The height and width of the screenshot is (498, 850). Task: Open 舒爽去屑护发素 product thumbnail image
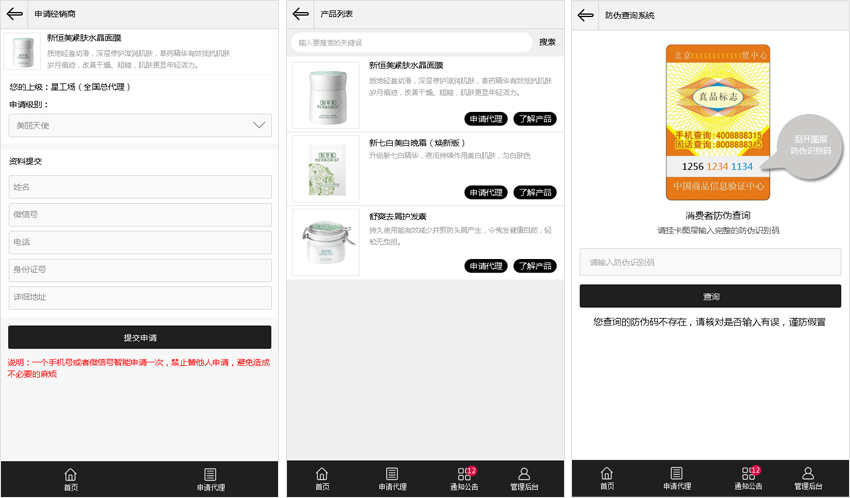[x=326, y=242]
